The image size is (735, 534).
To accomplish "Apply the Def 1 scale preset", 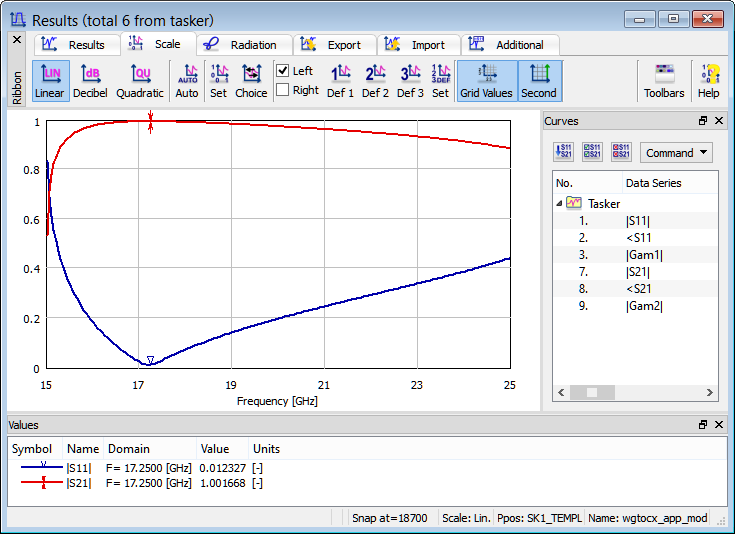I will (x=340, y=80).
